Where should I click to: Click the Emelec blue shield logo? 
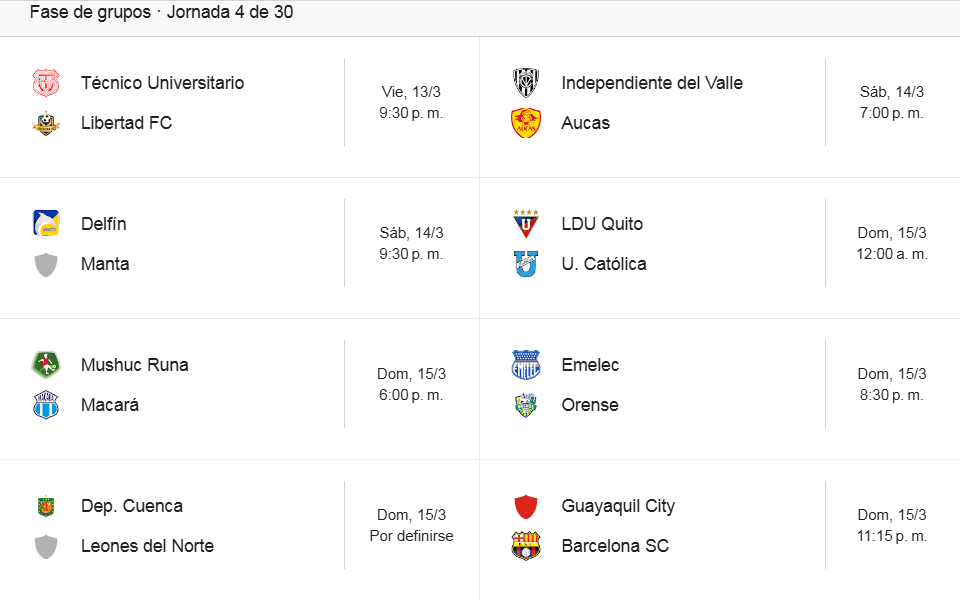(x=526, y=365)
